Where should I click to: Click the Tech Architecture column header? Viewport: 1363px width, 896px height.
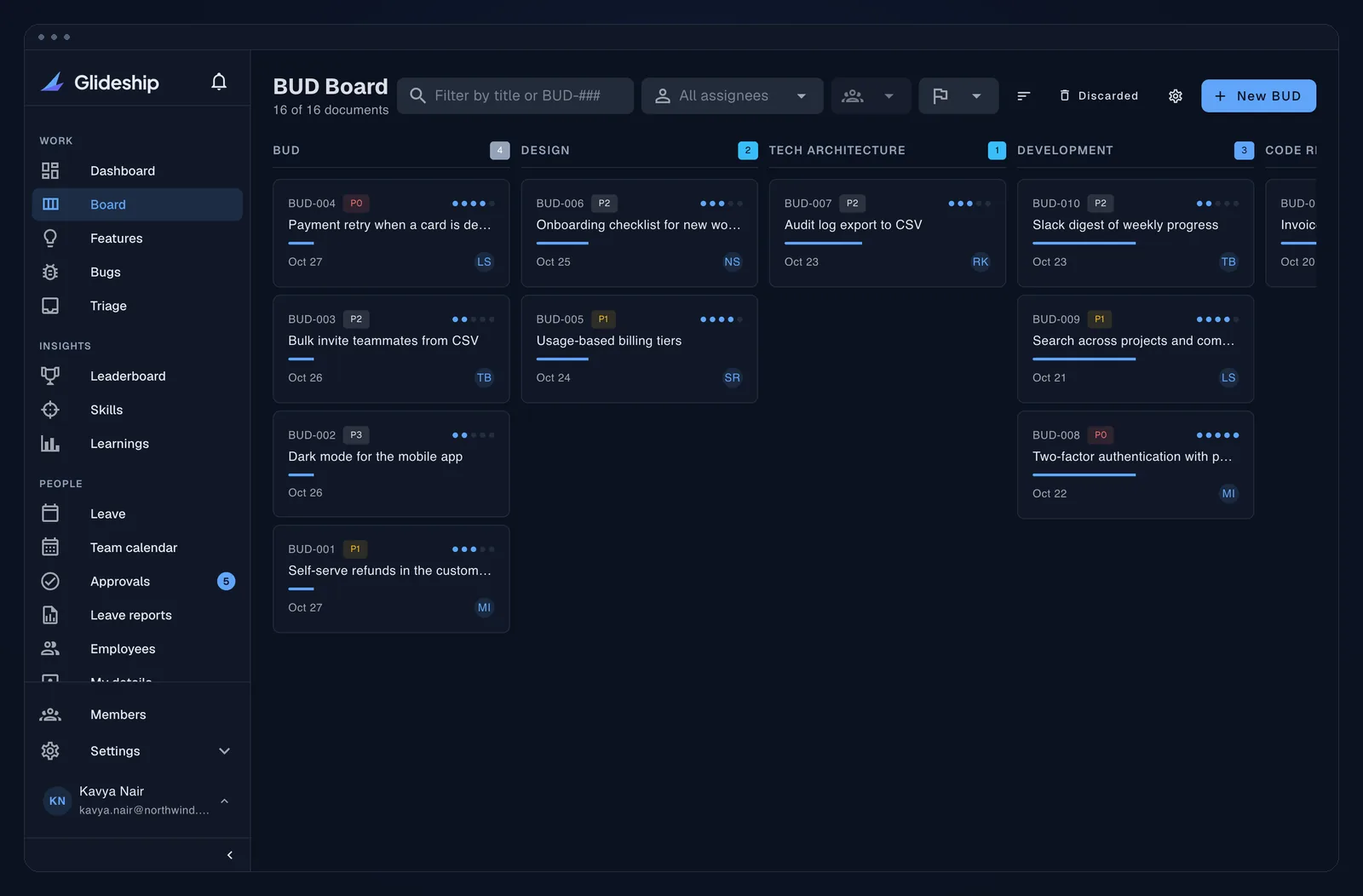(837, 150)
